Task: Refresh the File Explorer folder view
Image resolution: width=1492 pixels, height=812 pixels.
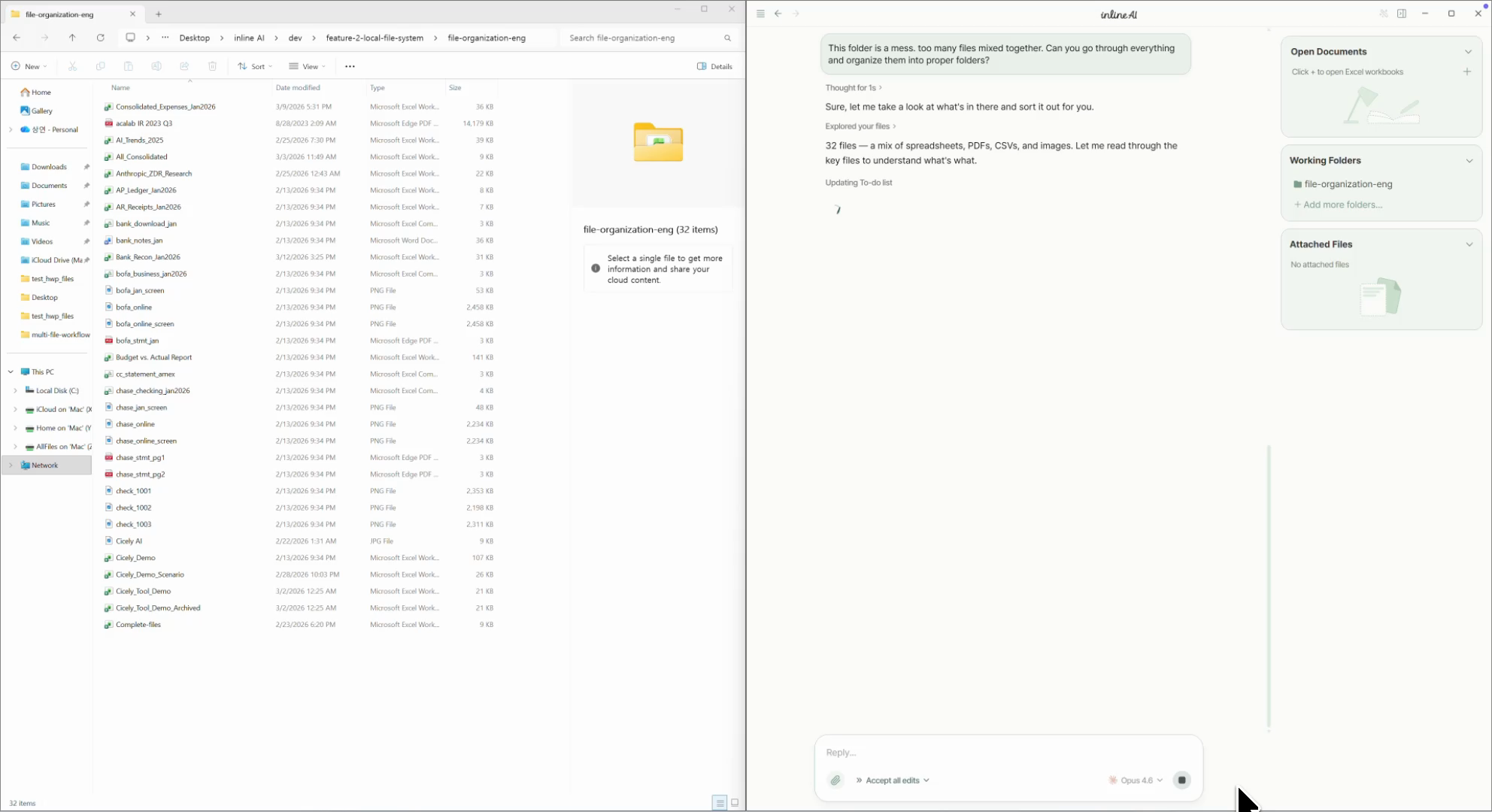Action: pyautogui.click(x=100, y=38)
